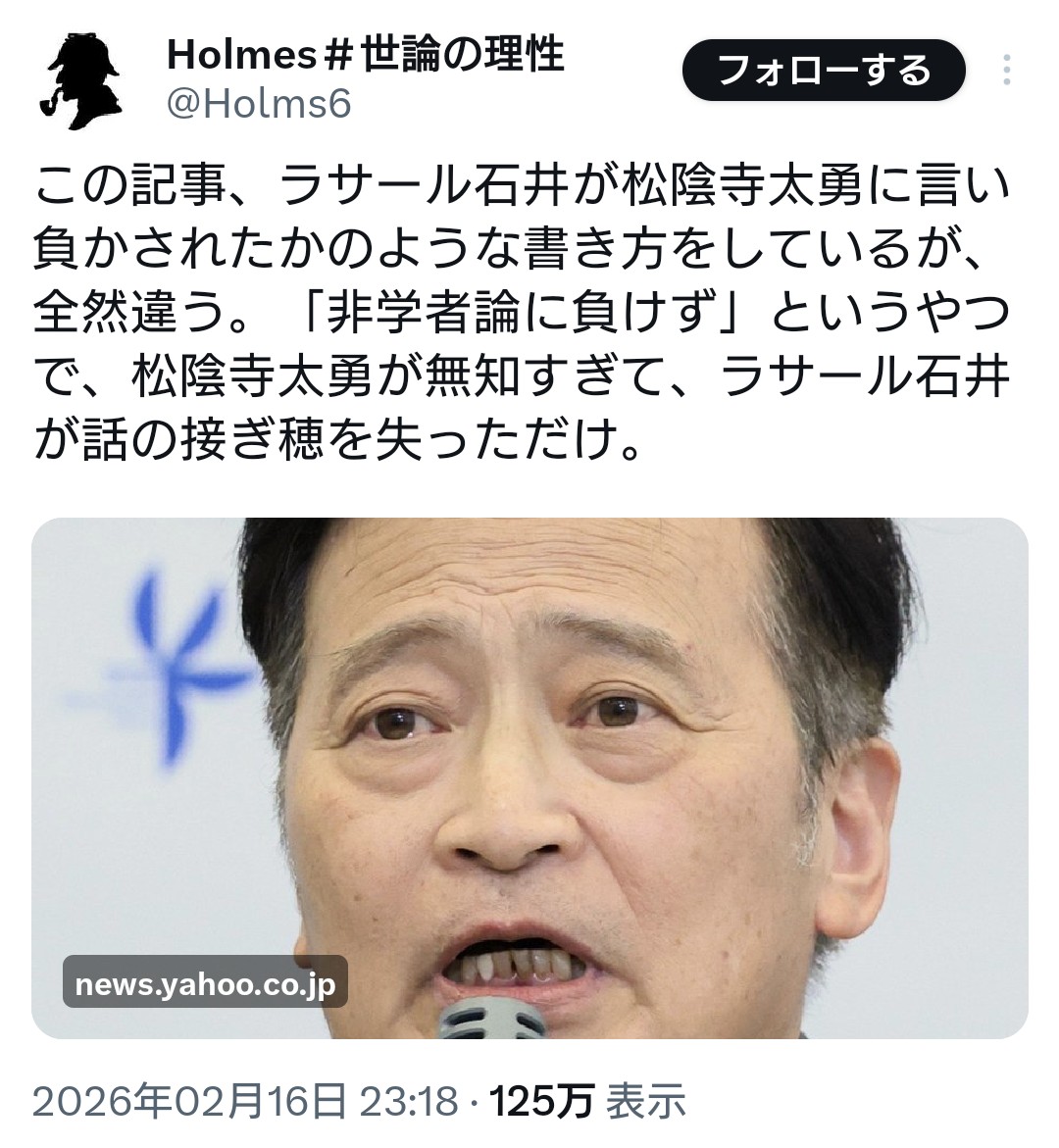Click the tweet line starting この記事、ラサール石井
This screenshot has width=1059, height=1148.
pyautogui.click(x=522, y=186)
